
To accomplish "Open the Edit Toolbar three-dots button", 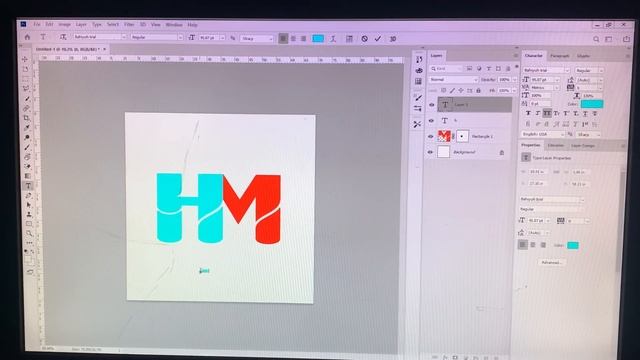I will 29,243.
